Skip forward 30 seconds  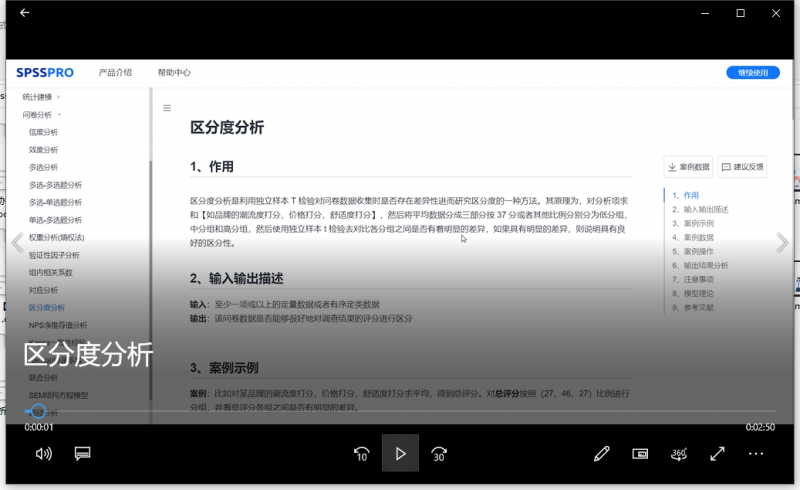click(439, 454)
